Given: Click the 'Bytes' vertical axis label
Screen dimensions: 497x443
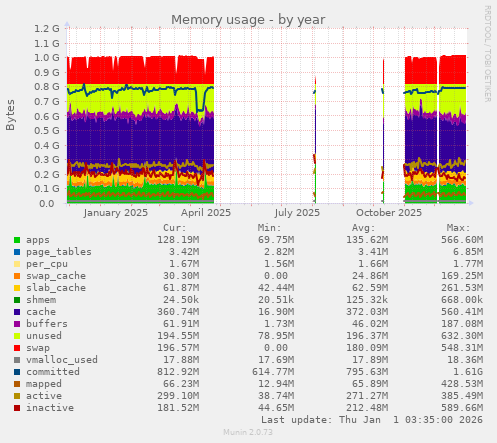Looking at the screenshot, I should [x=10, y=115].
